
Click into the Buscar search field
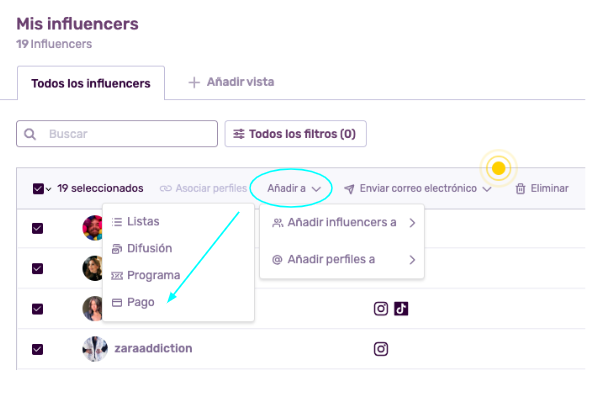pos(117,134)
